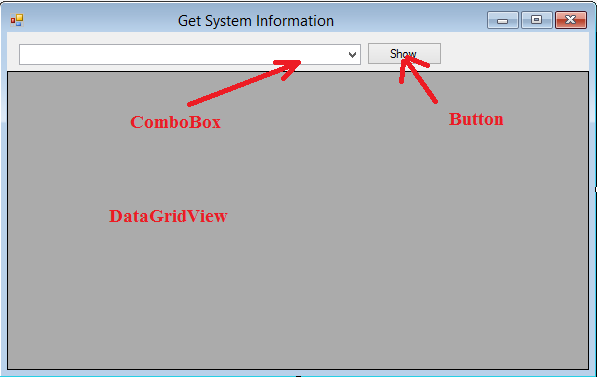Minimize the Get System Information window
Image resolution: width=597 pixels, height=377 pixels.
(x=503, y=20)
